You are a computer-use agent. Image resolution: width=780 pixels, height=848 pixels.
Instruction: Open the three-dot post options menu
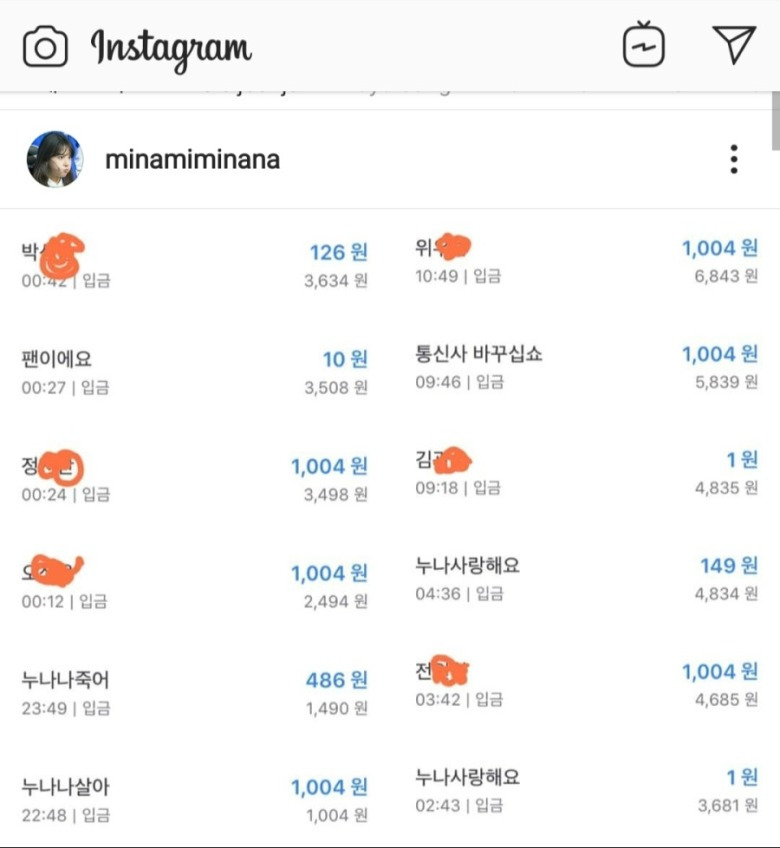[x=733, y=159]
